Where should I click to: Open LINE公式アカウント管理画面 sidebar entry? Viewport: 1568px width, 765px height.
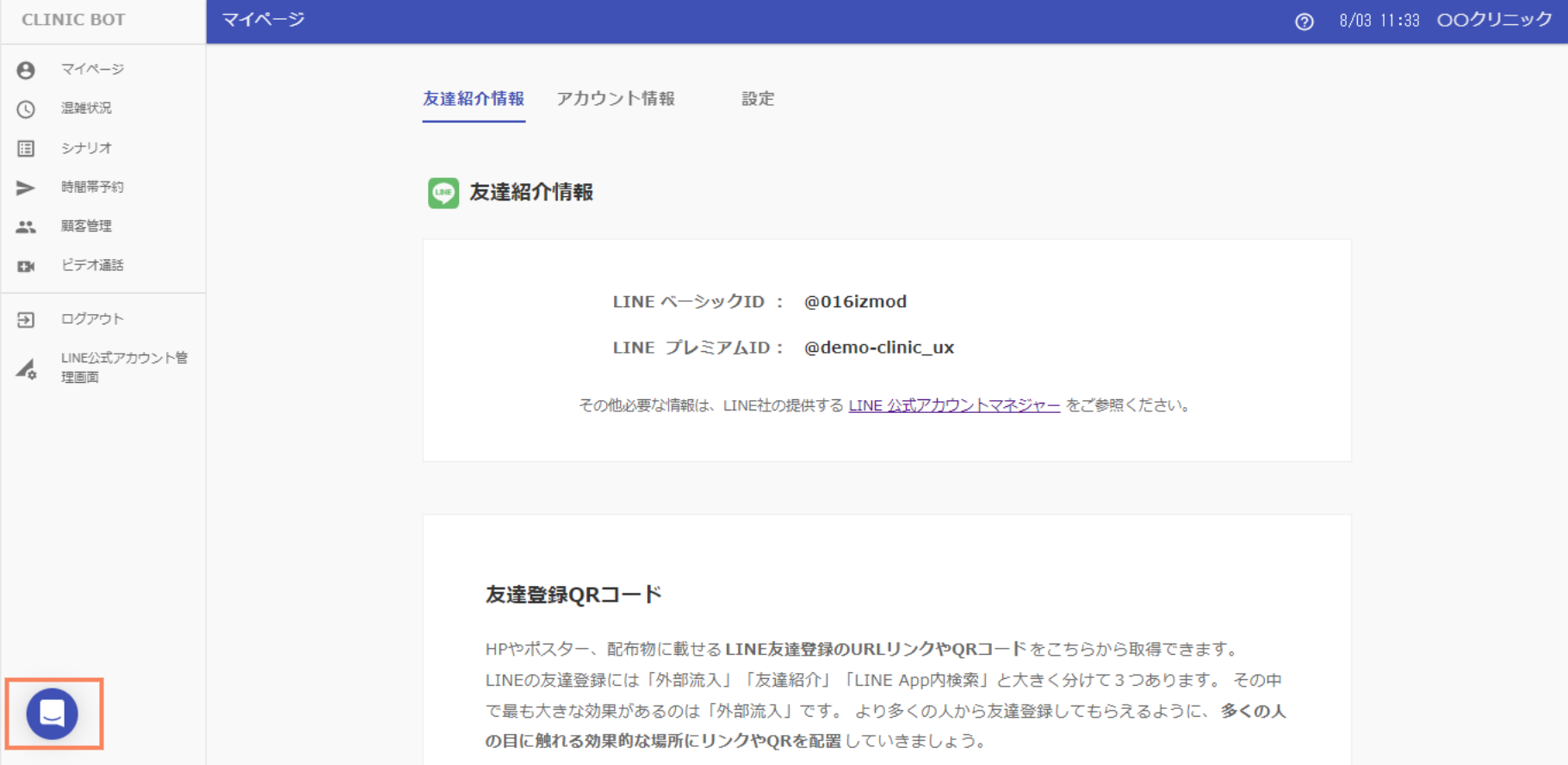click(124, 367)
